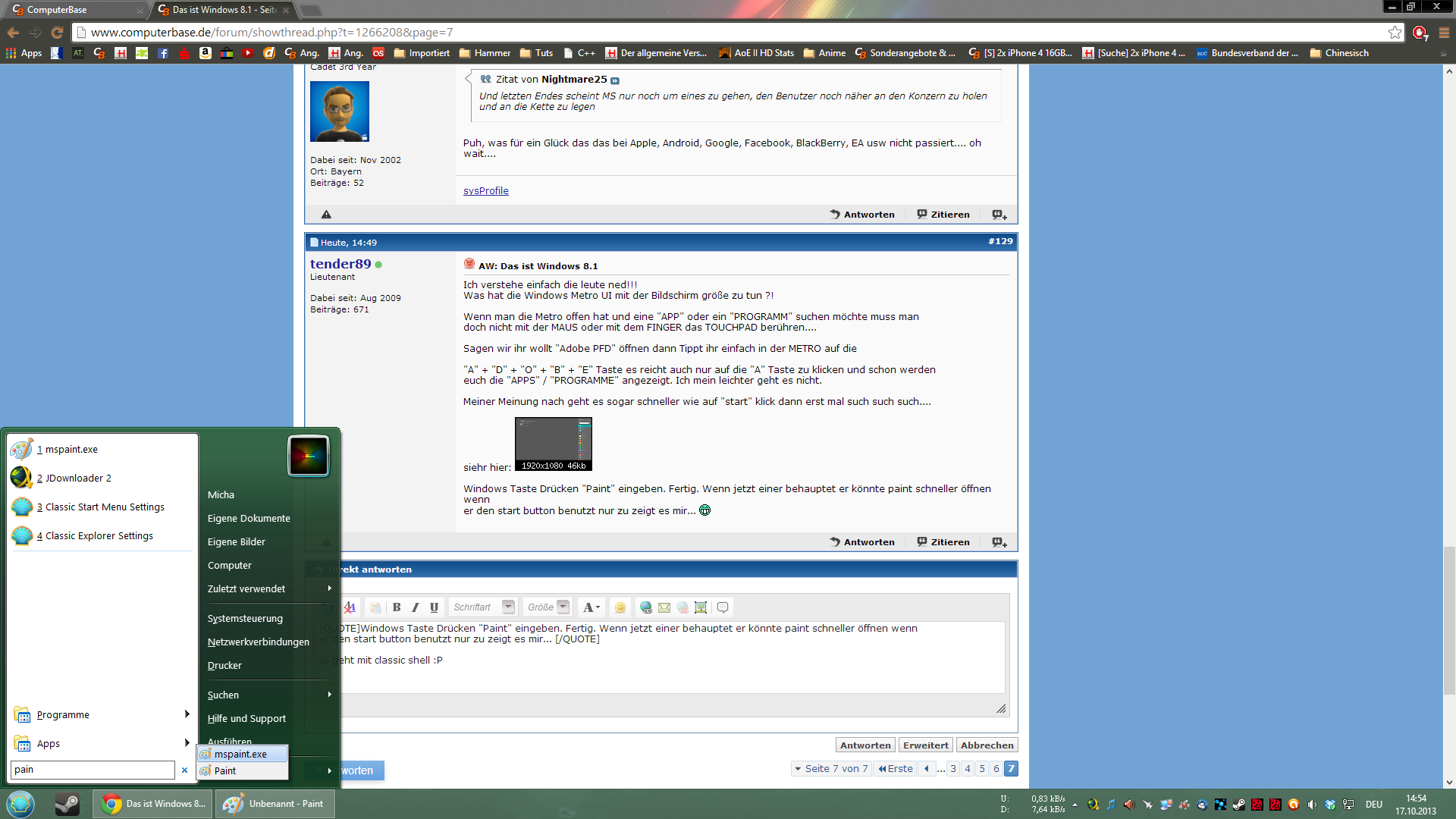The height and width of the screenshot is (819, 1456).
Task: Click the Erweitert button
Action: (925, 745)
